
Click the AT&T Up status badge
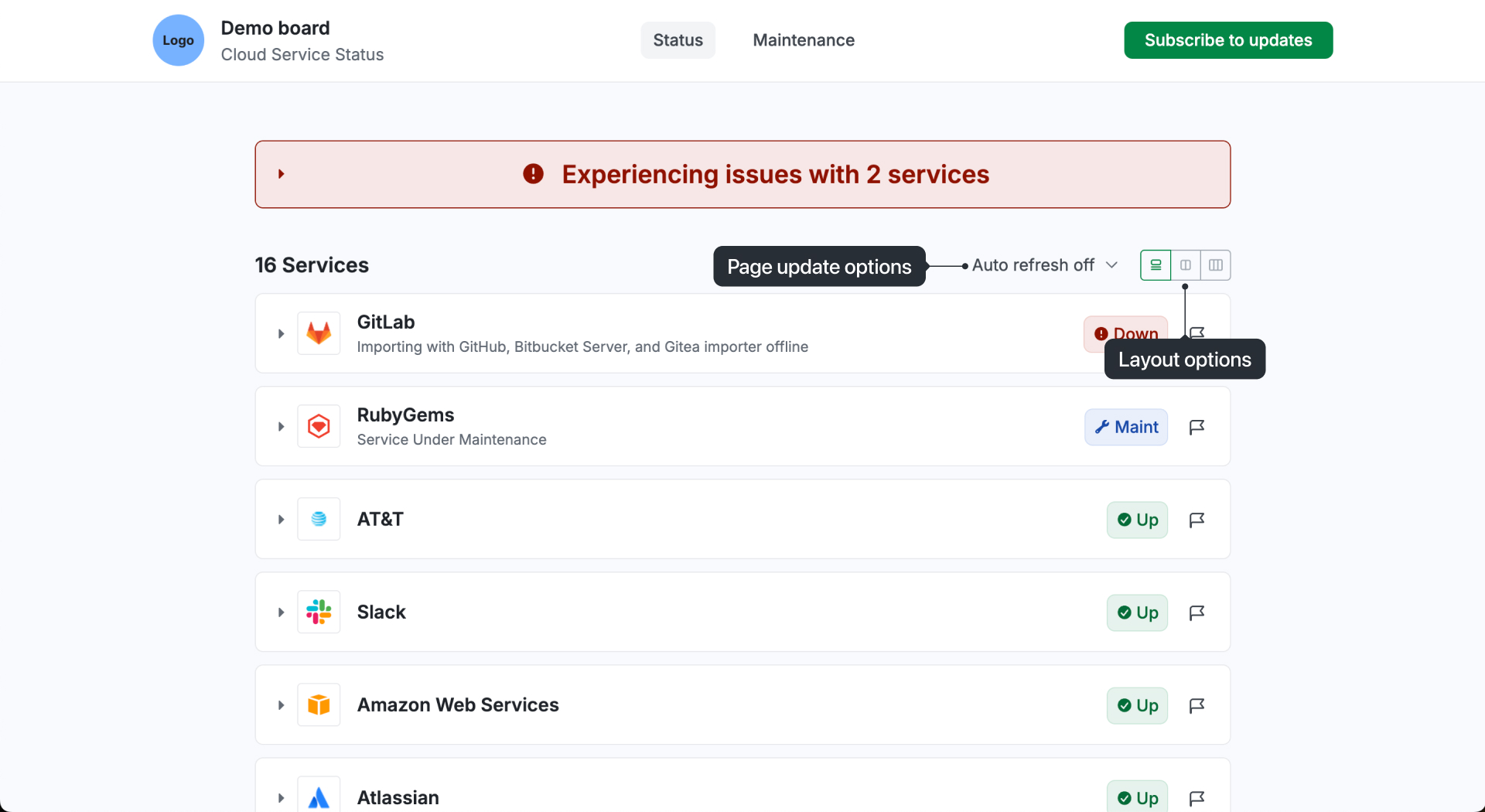(x=1137, y=520)
